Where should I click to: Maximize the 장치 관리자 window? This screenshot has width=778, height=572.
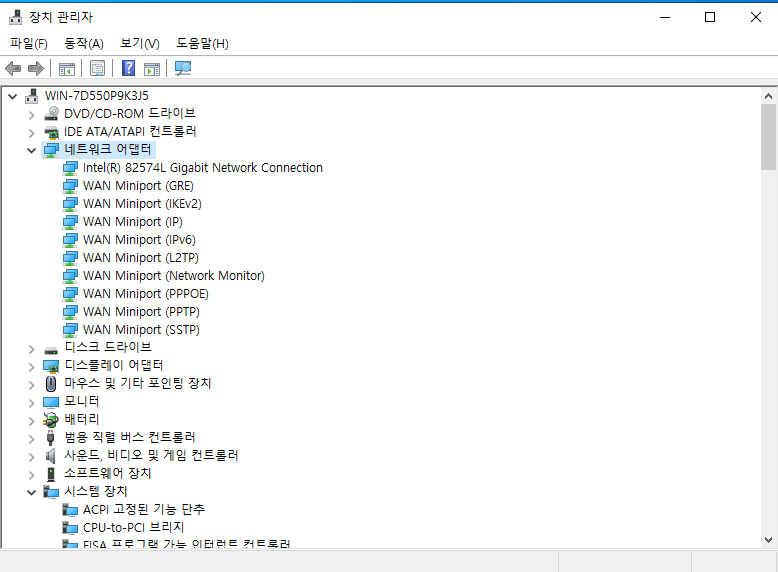coord(710,17)
